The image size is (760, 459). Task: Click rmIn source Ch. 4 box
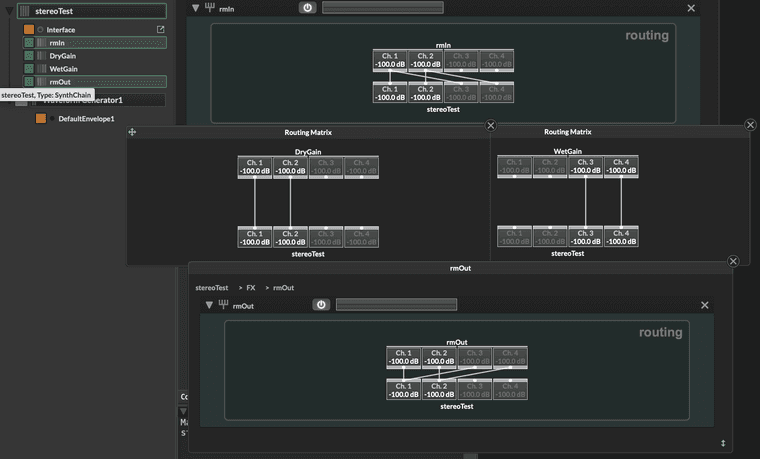click(497, 60)
